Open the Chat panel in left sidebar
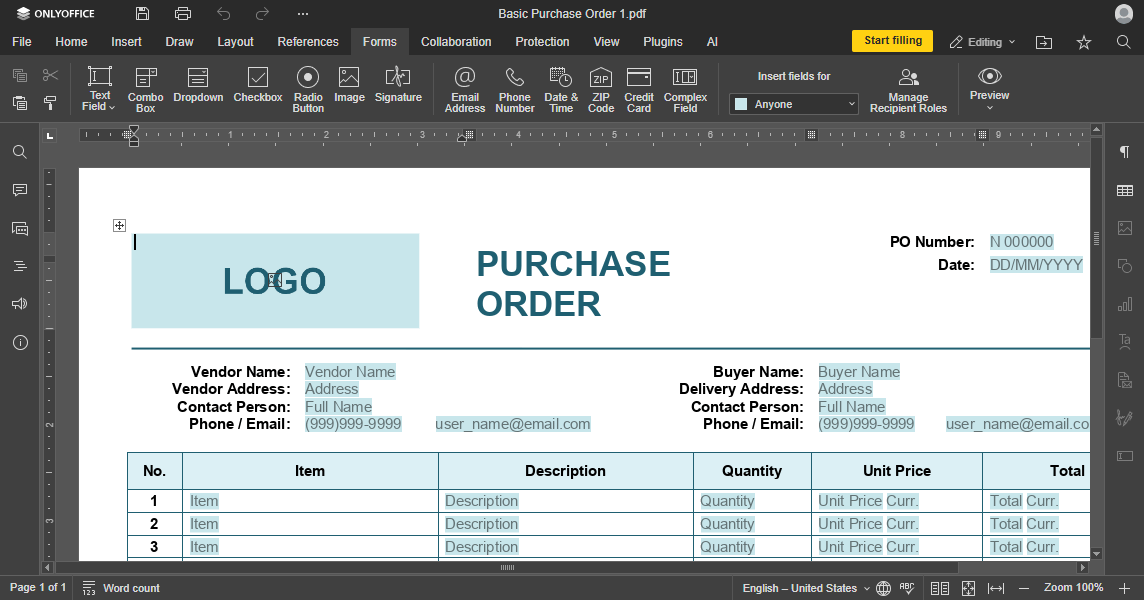Image resolution: width=1144 pixels, height=600 pixels. coord(20,228)
